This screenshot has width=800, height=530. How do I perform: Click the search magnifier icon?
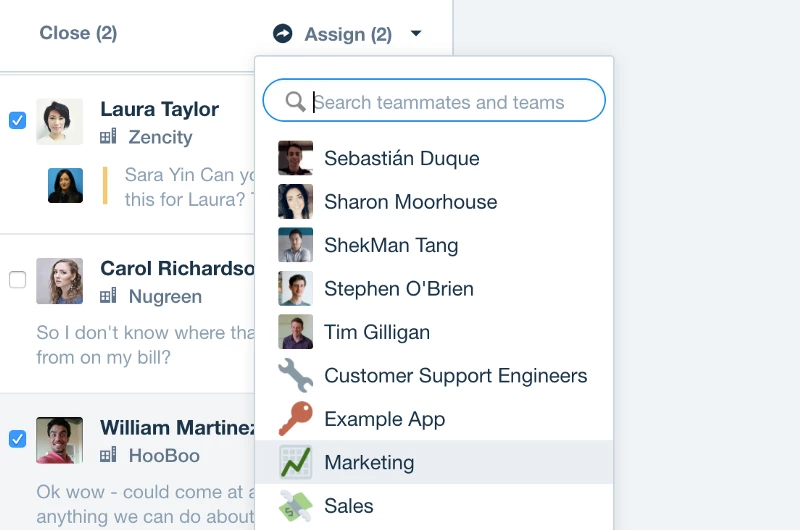coord(295,102)
